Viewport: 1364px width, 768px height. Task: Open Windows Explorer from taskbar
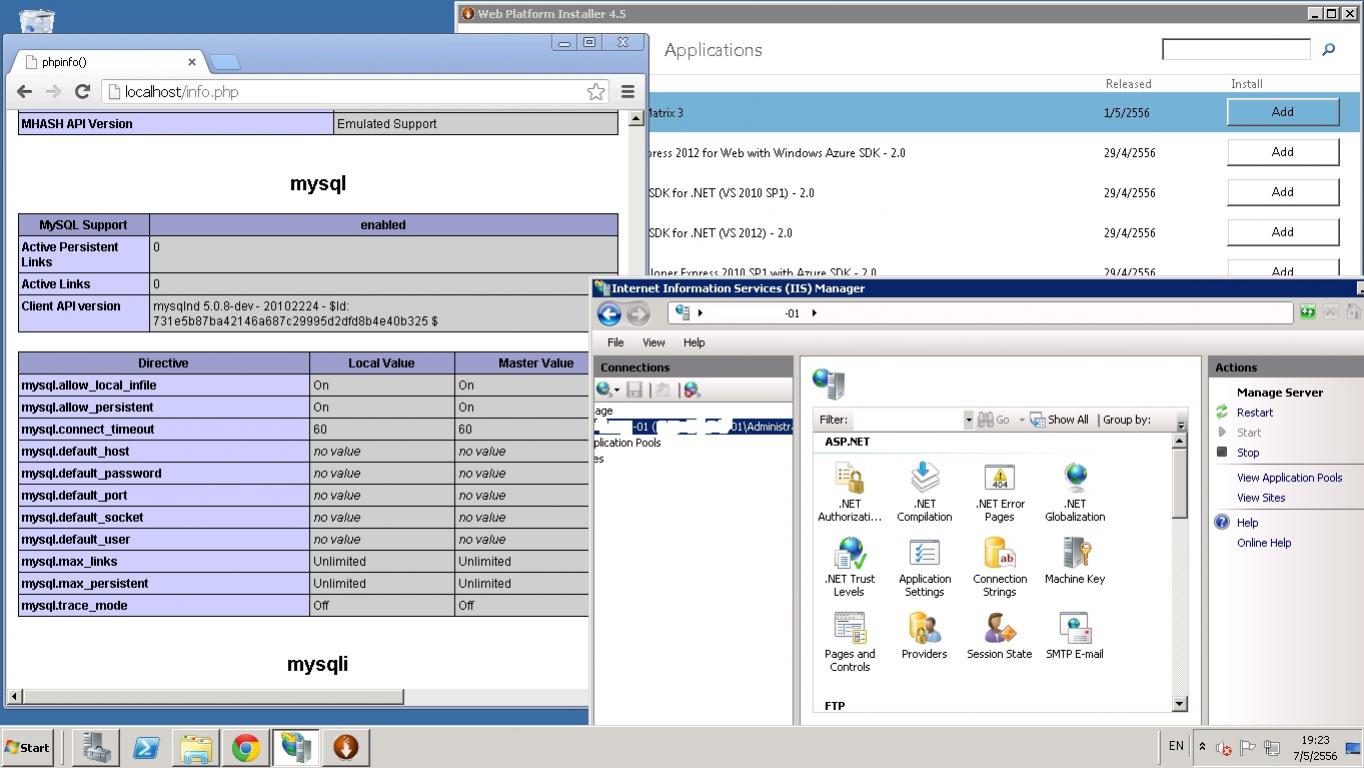(x=196, y=747)
